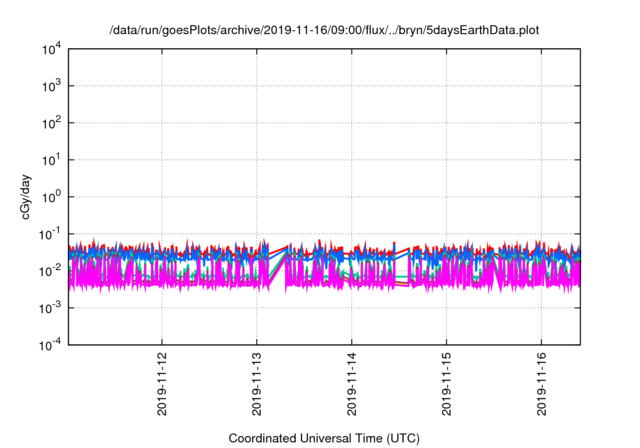This screenshot has height=448, width=640.
Task: Select the 10^3 y-axis tick label
Action: pos(53,86)
